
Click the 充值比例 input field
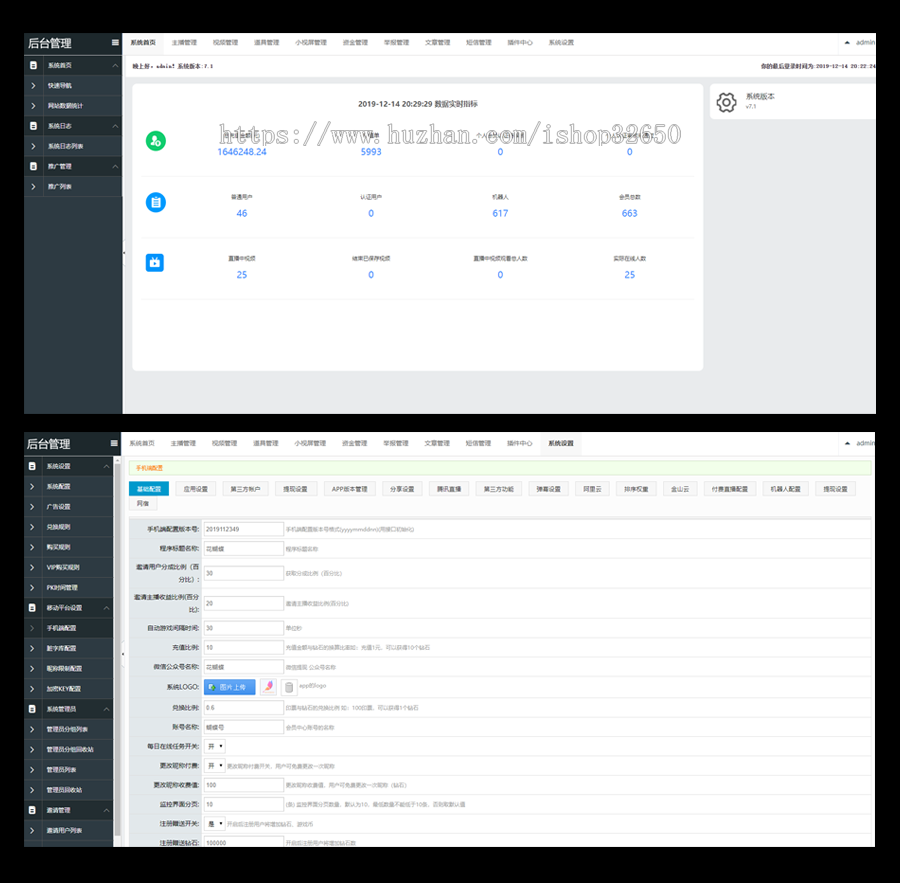(x=243, y=648)
